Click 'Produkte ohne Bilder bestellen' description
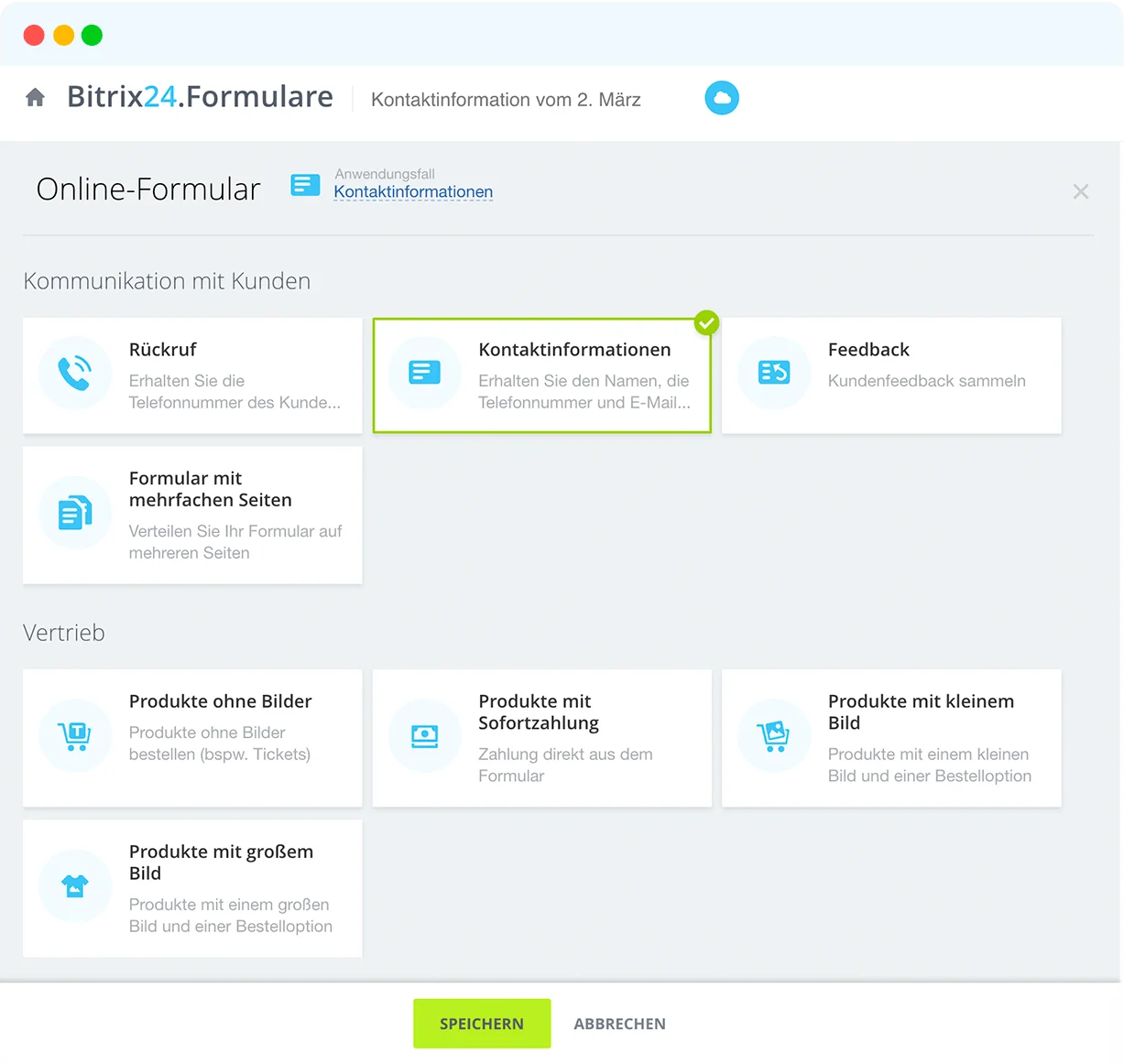This screenshot has height=1064, width=1124. click(220, 744)
